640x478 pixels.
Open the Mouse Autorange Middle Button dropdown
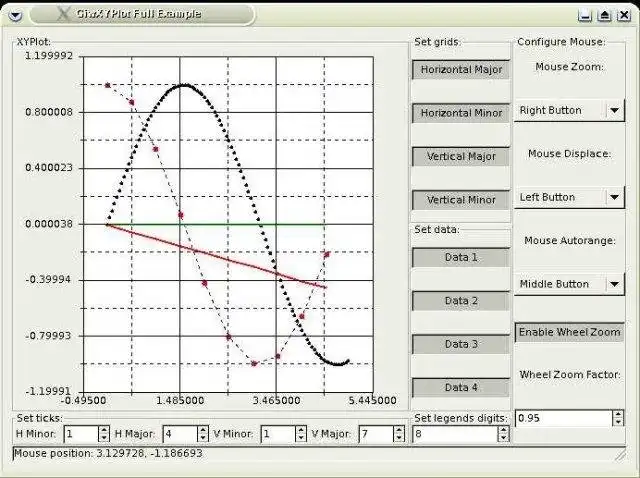569,284
